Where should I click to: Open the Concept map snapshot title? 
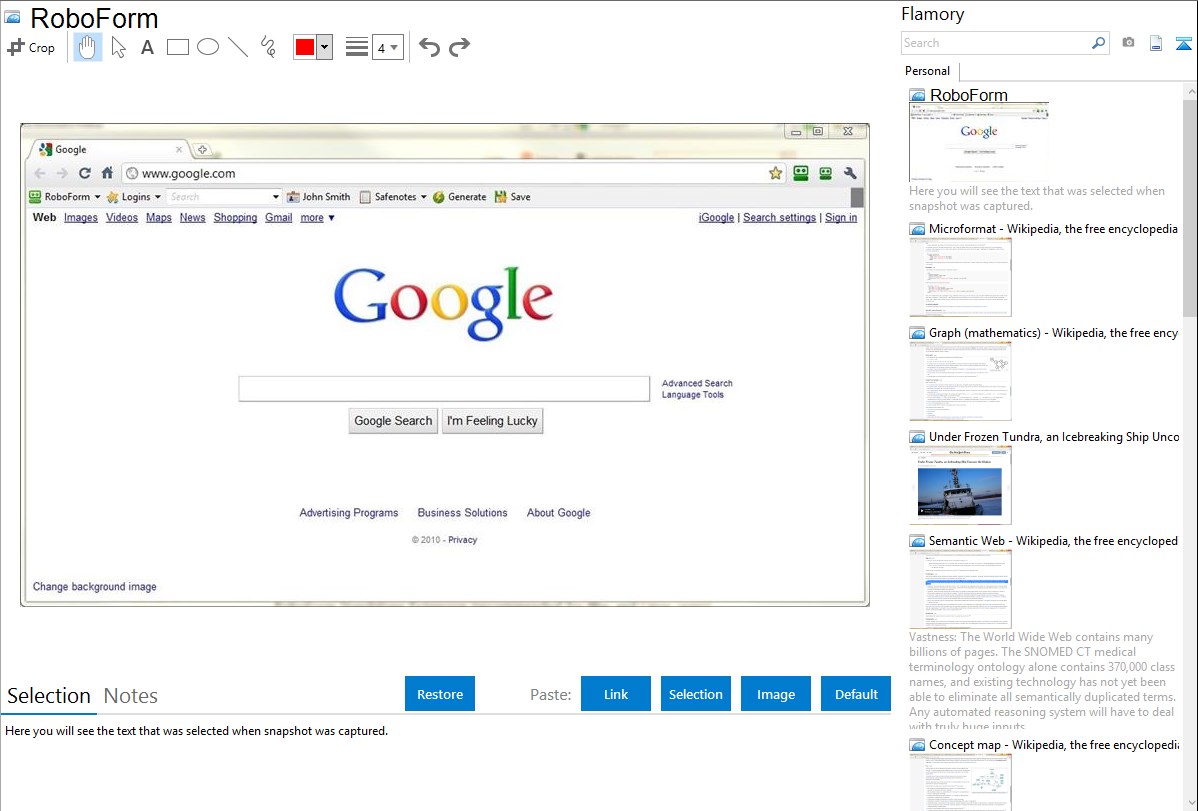click(x=1053, y=744)
